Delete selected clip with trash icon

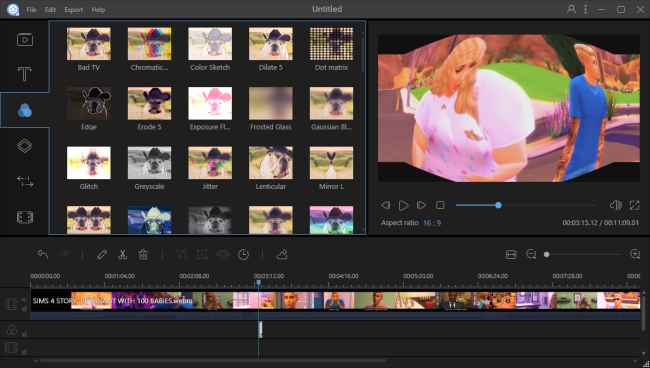click(x=143, y=254)
